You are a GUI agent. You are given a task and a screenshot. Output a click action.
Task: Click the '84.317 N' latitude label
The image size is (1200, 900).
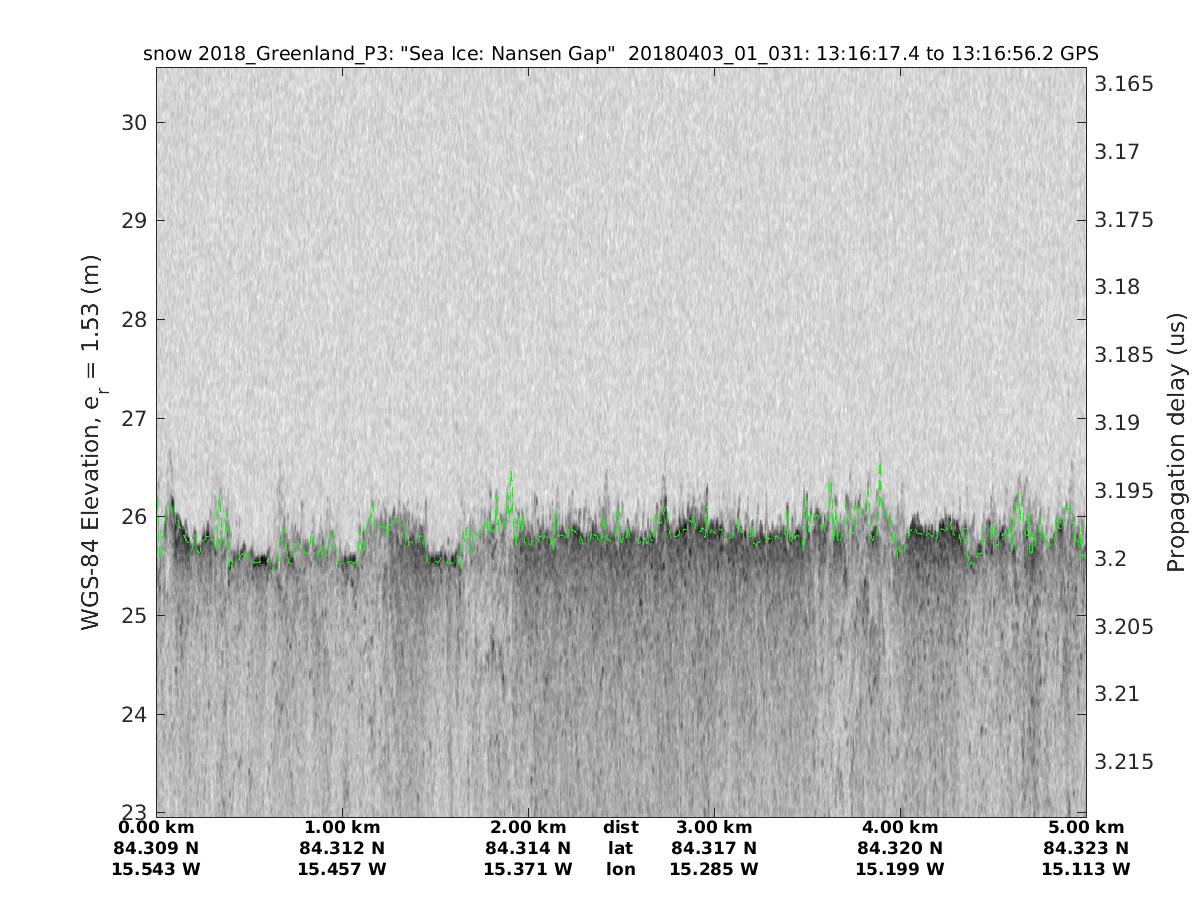713,848
